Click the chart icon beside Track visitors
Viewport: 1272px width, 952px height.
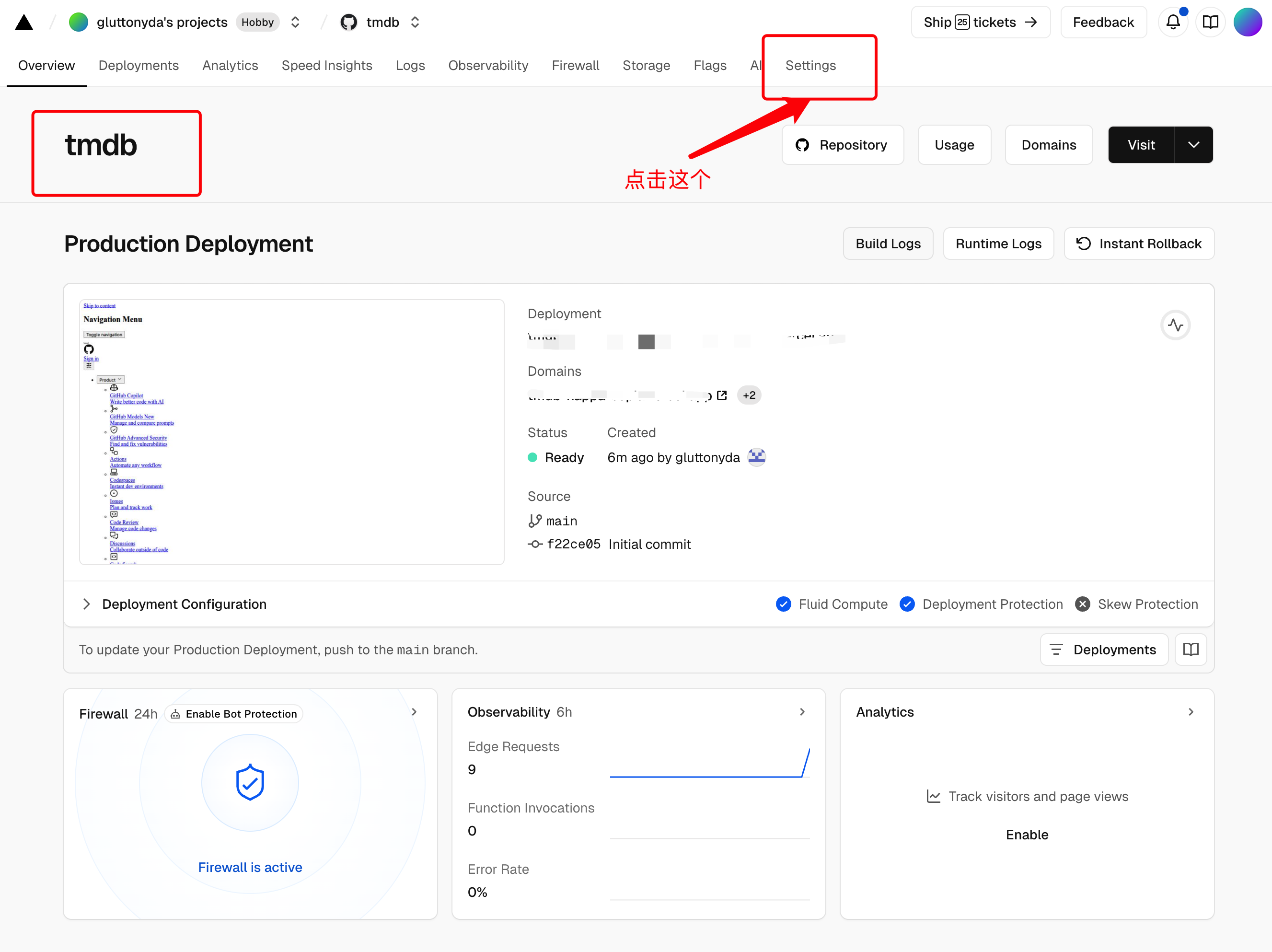[933, 796]
